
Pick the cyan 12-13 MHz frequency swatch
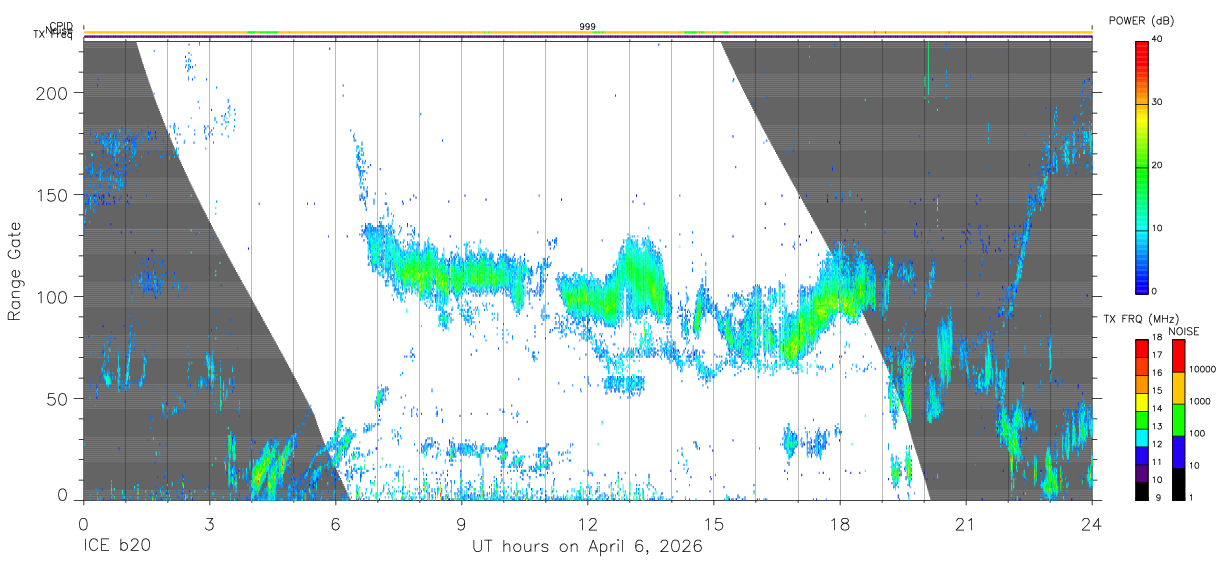point(1141,438)
